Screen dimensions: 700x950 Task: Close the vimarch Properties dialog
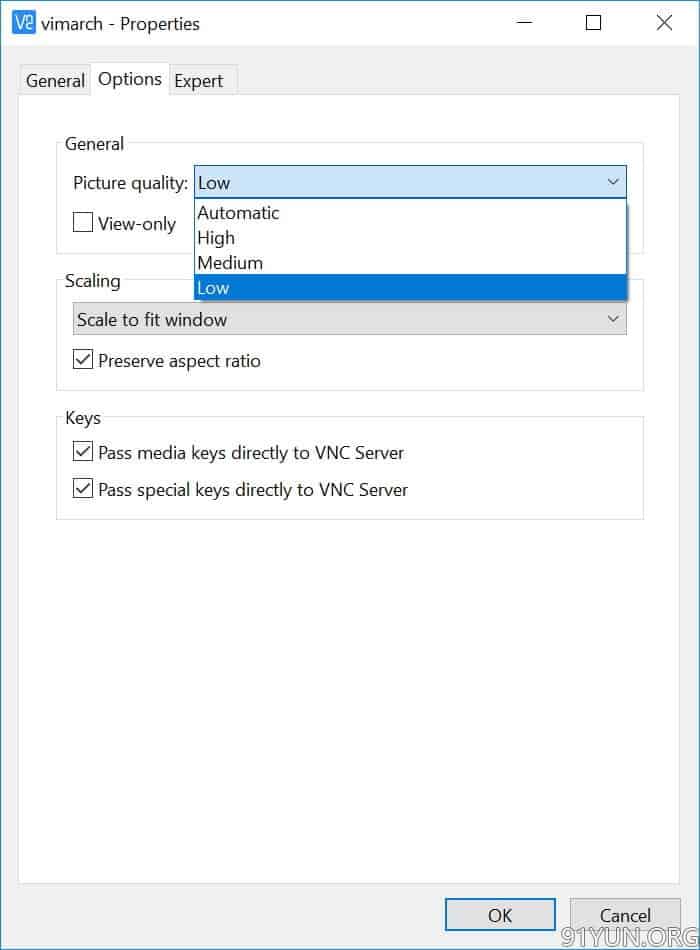point(664,23)
